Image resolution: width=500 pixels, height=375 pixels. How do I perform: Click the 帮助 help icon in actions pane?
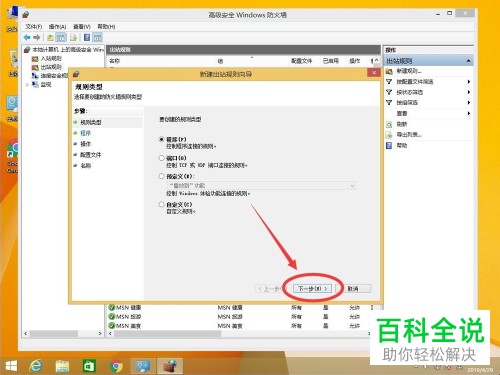point(389,145)
